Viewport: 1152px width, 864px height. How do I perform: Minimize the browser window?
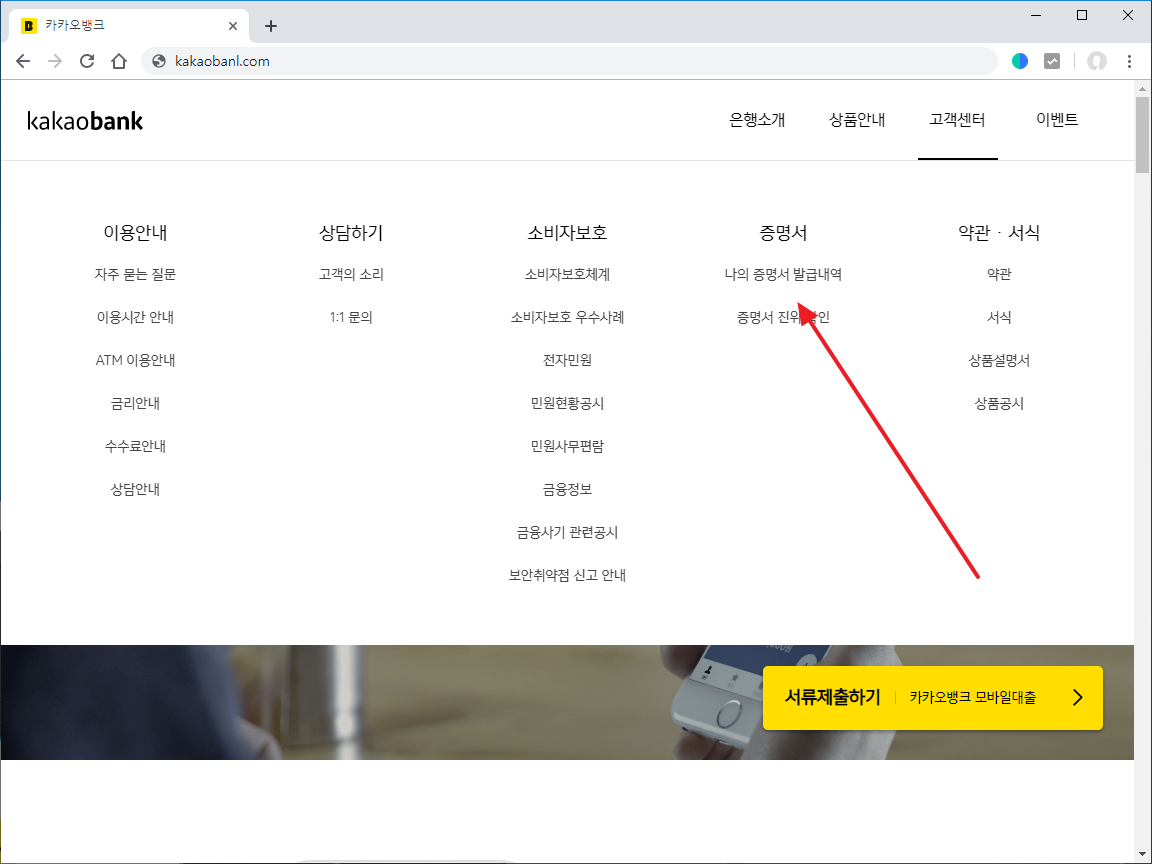[1036, 15]
